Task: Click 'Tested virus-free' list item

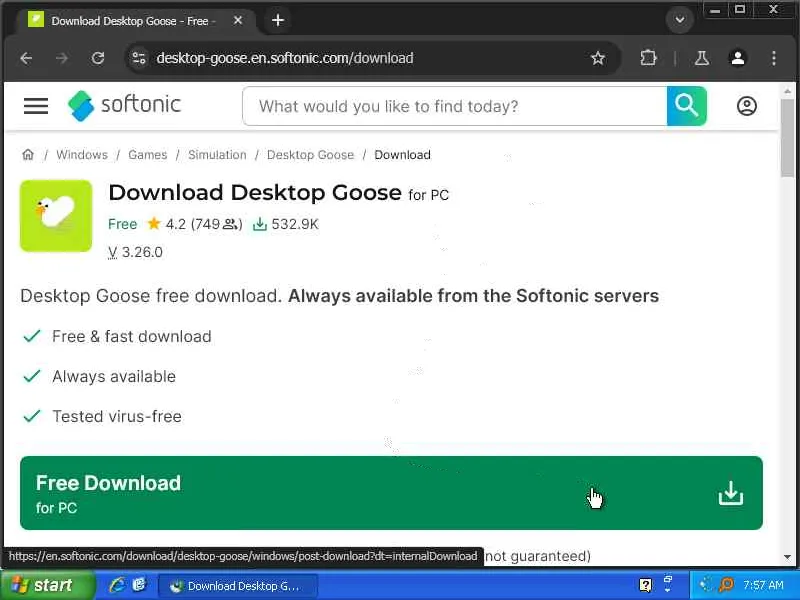Action: [x=117, y=416]
